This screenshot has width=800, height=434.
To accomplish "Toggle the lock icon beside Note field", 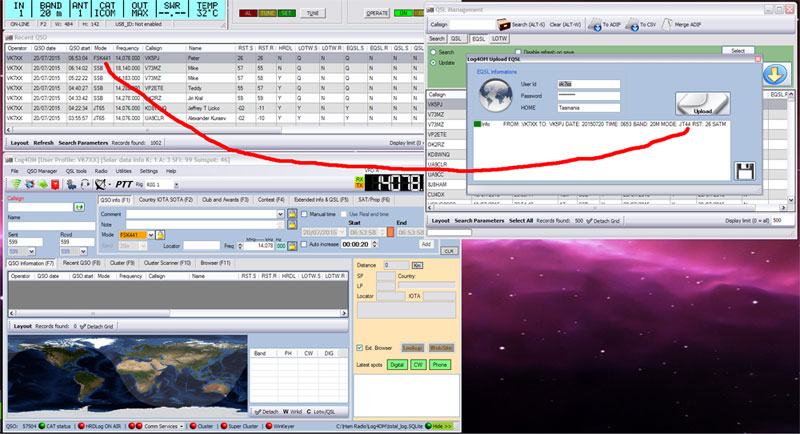I will (292, 224).
